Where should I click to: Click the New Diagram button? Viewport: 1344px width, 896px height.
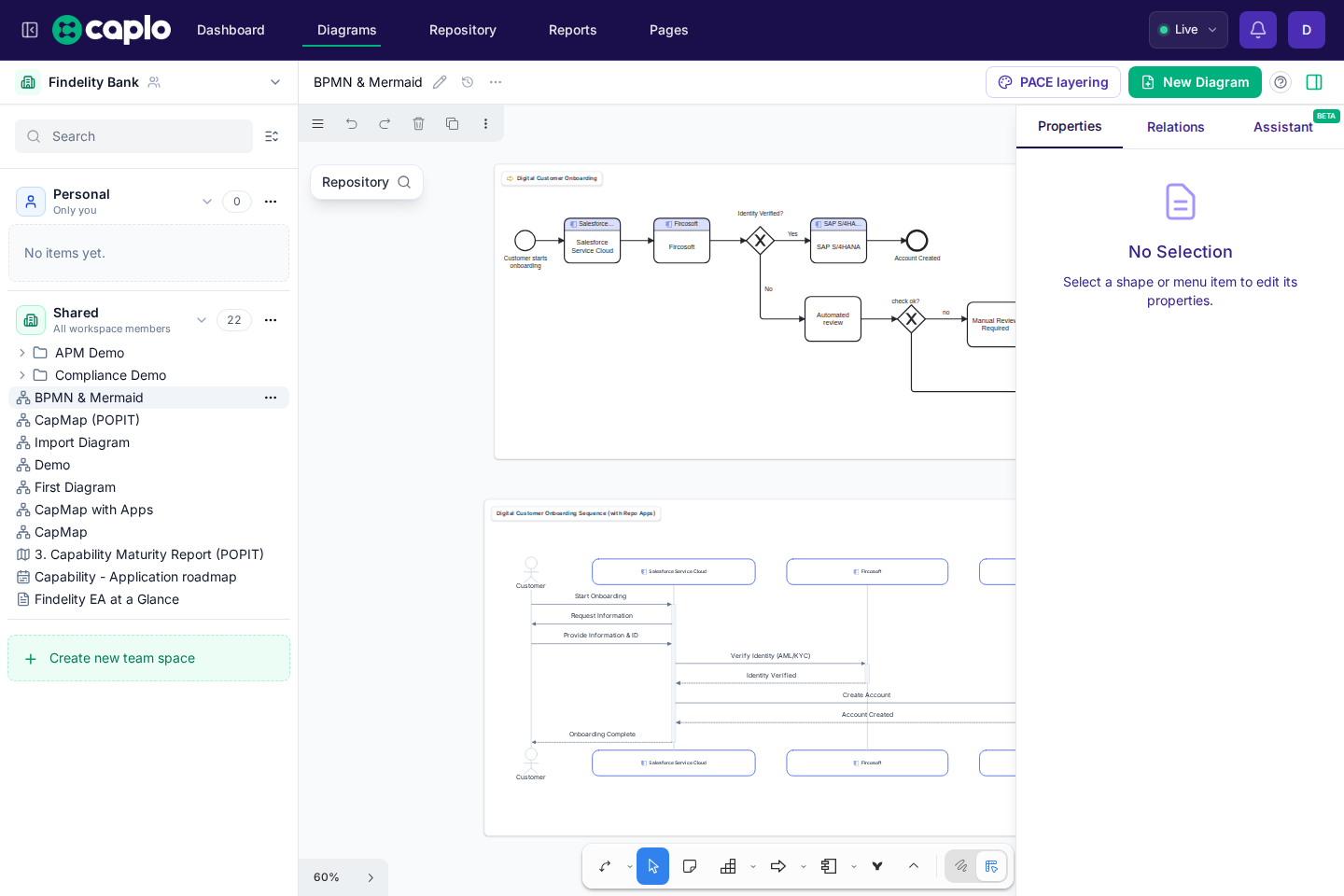click(1195, 82)
